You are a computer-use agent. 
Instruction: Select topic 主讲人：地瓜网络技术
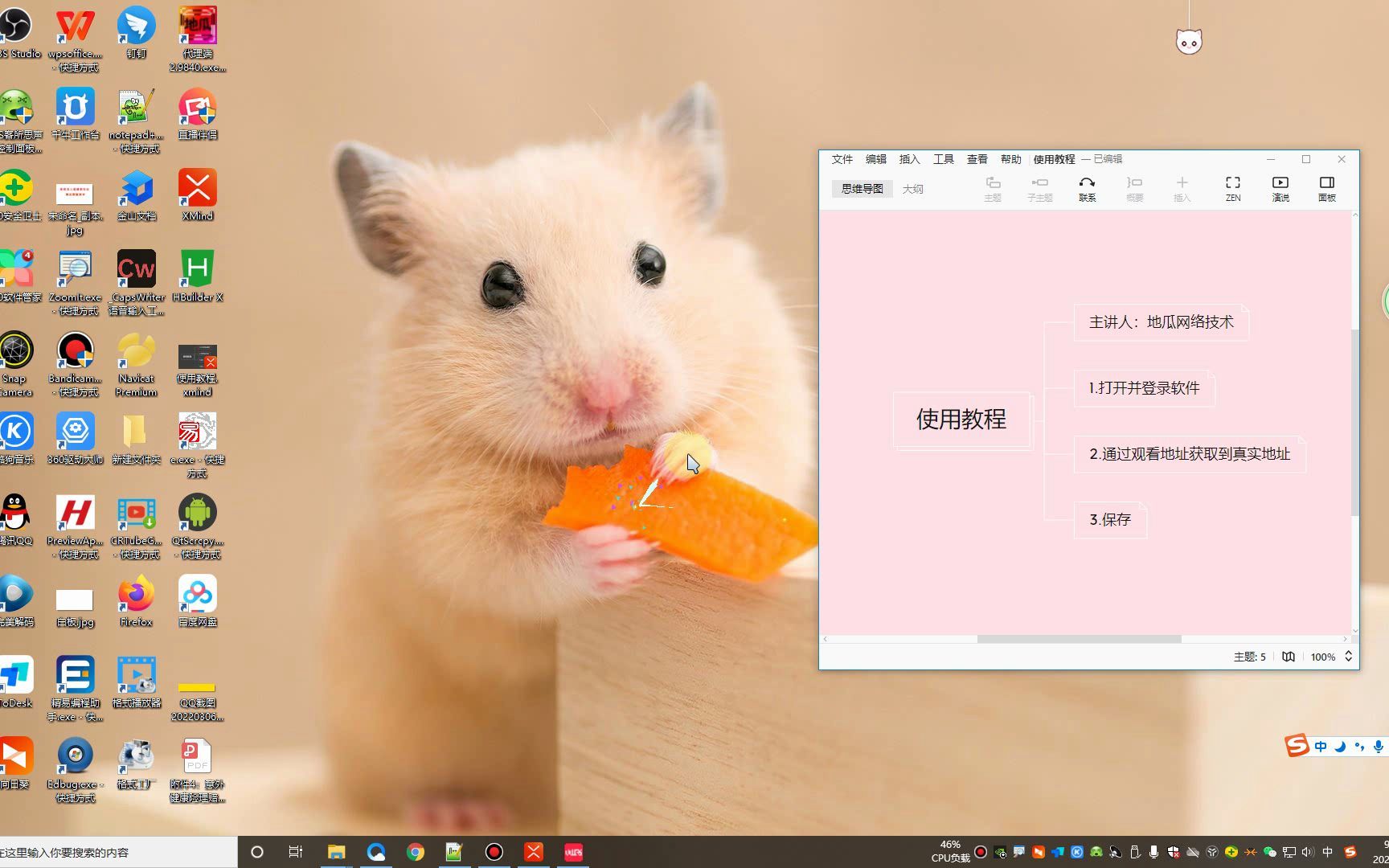click(x=1161, y=322)
